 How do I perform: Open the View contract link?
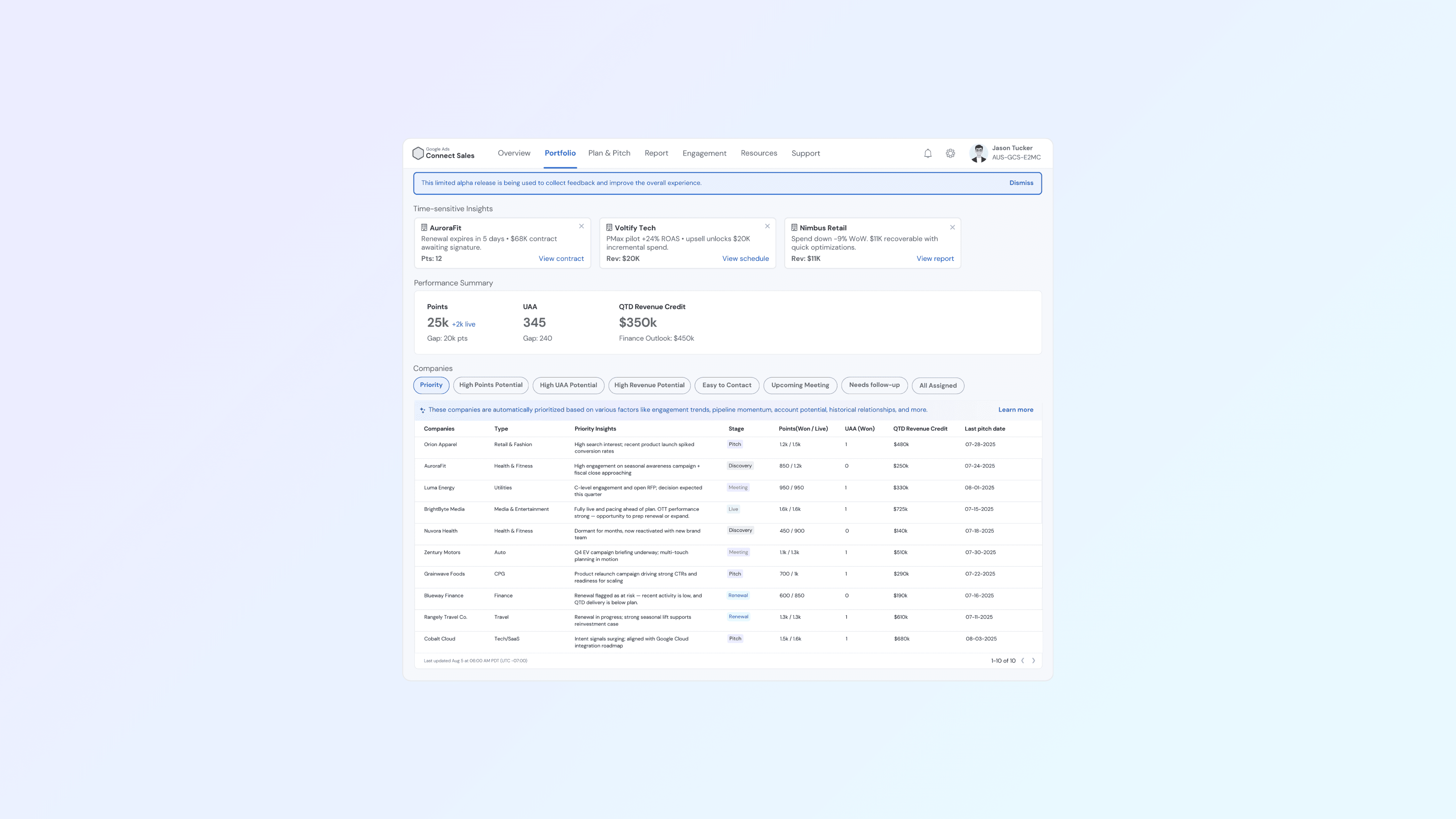(x=561, y=258)
